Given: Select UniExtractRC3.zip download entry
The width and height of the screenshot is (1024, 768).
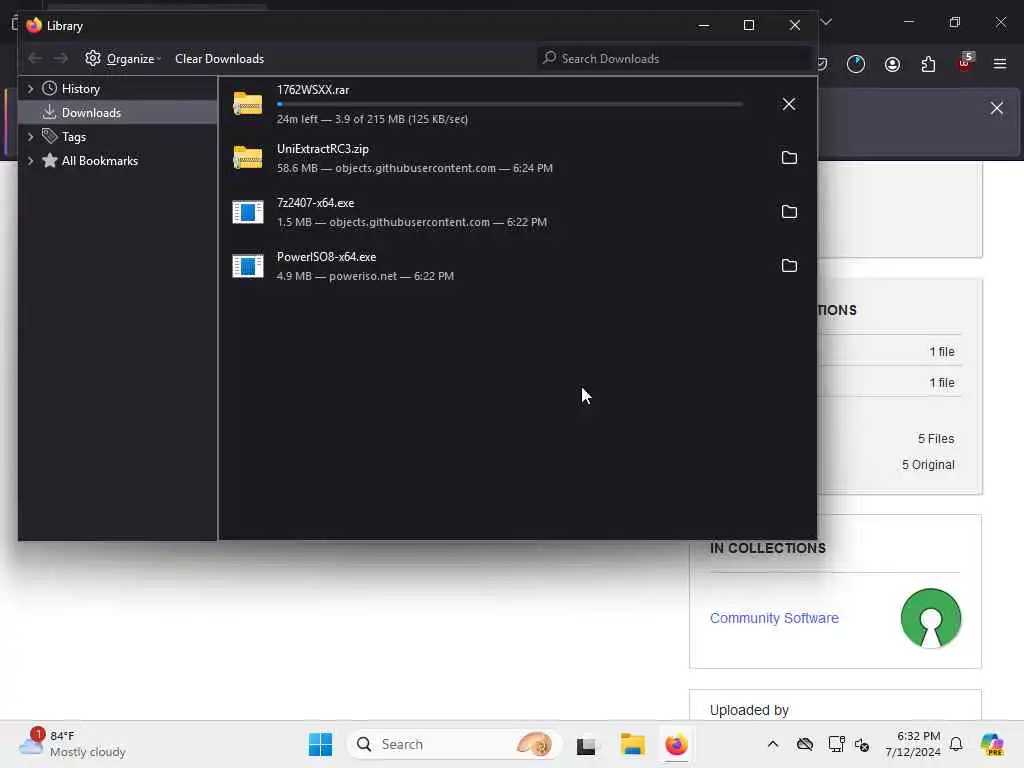Looking at the screenshot, I should coord(517,158).
